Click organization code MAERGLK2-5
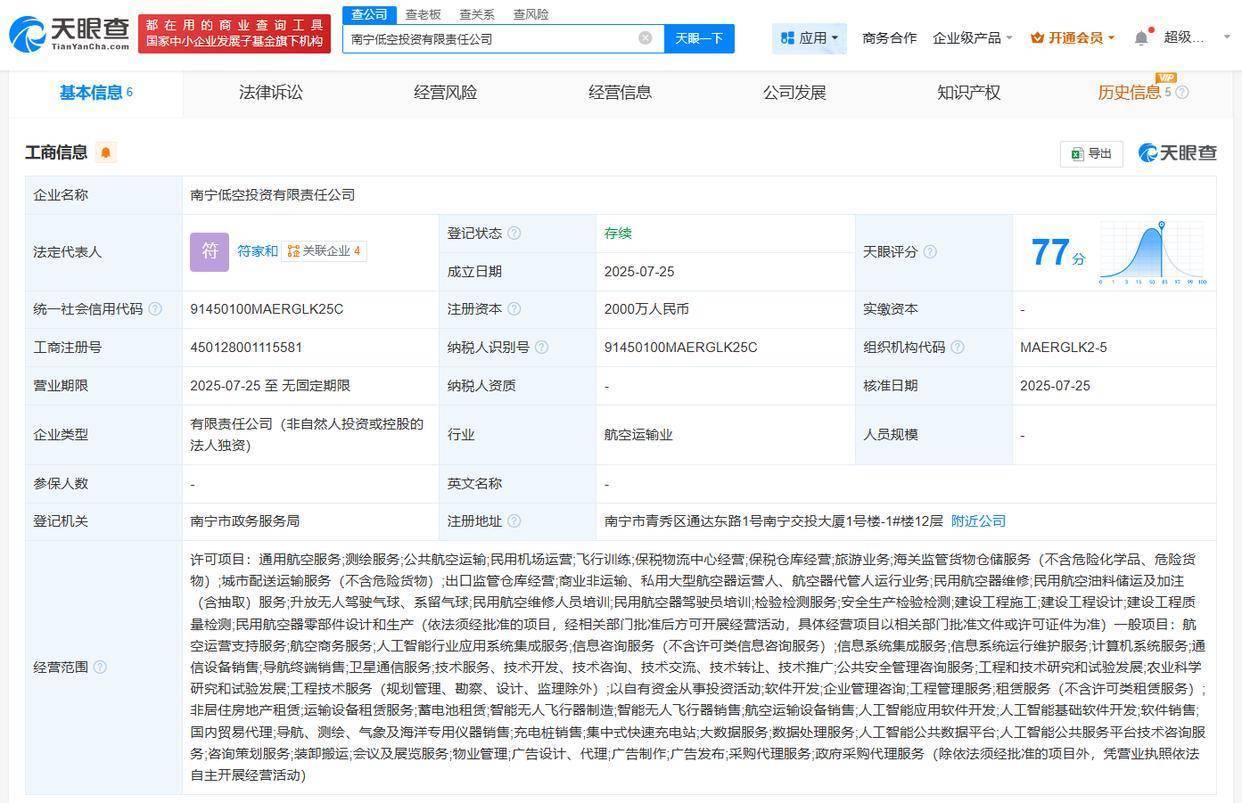1242x803 pixels. (x=1063, y=347)
